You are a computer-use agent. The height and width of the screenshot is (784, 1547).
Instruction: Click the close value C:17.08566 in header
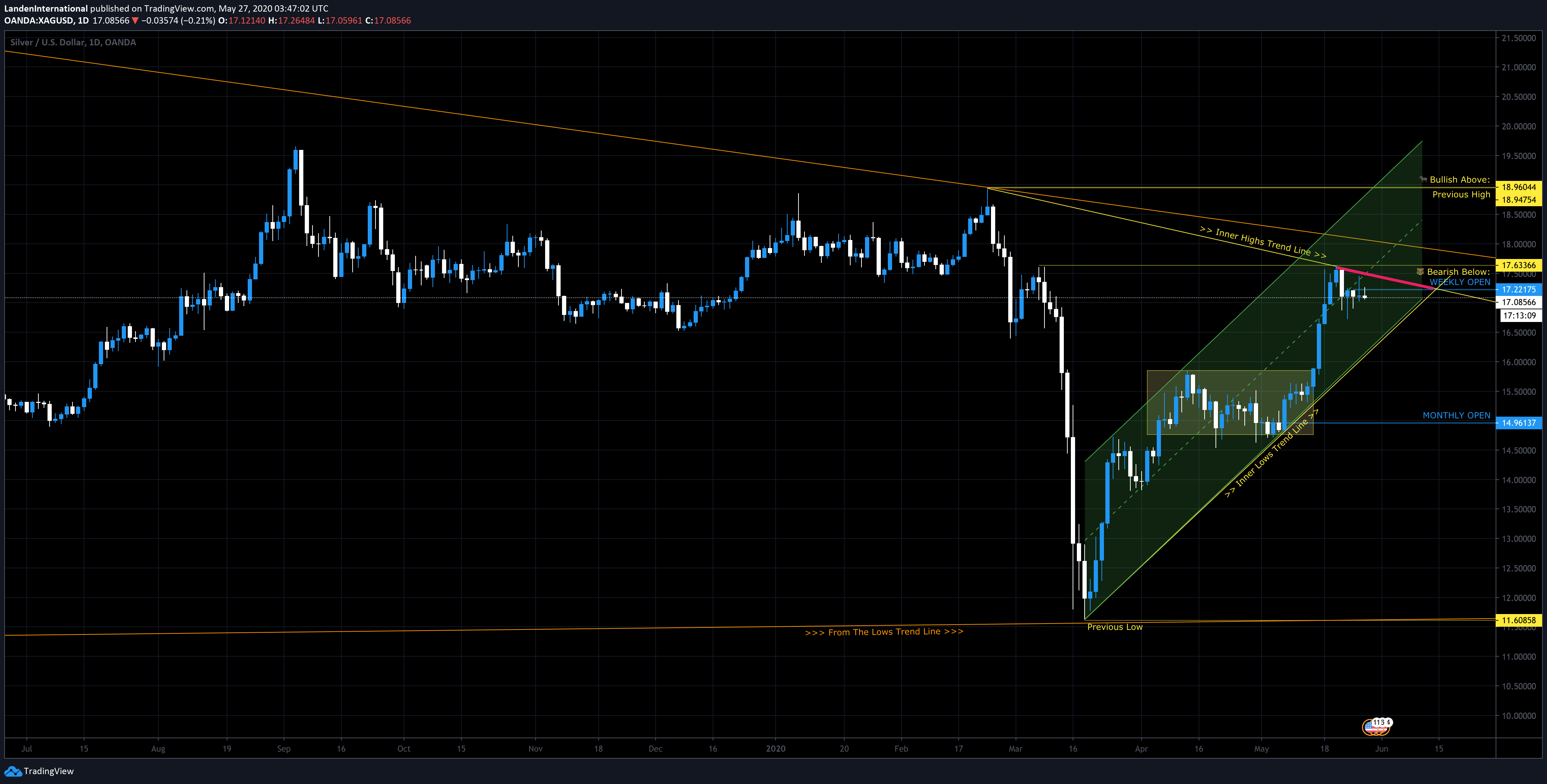click(388, 20)
